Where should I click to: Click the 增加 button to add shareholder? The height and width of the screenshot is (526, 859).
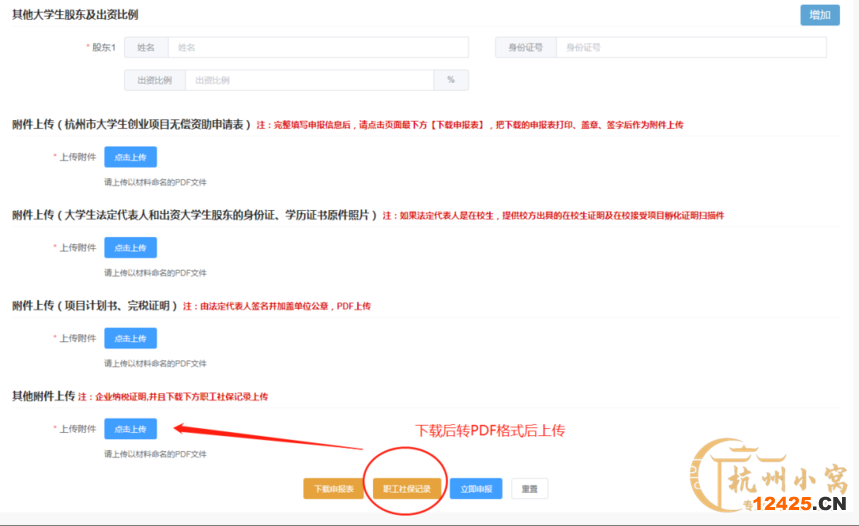pos(819,15)
